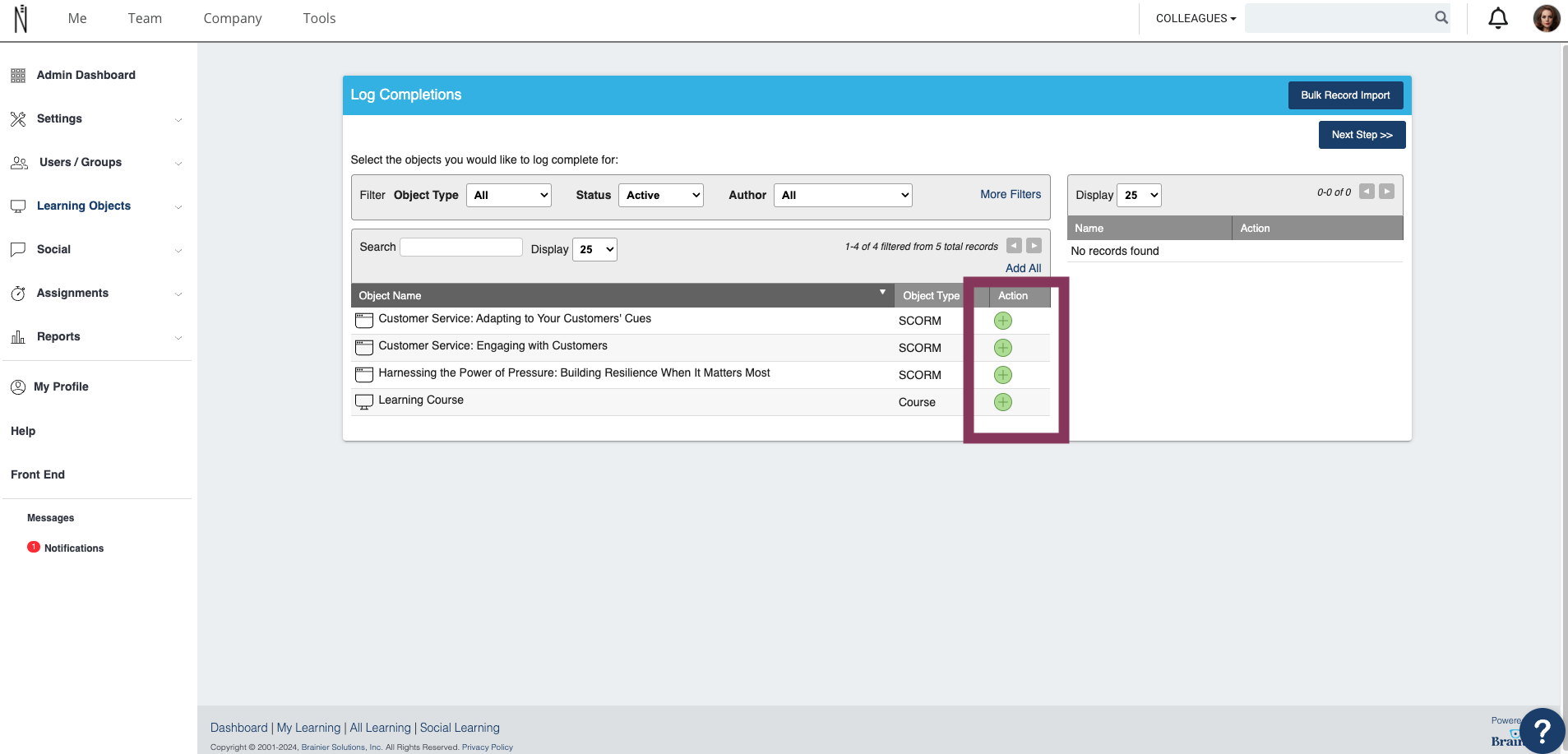Open the Object Type filter dropdown
The width and height of the screenshot is (1568, 754).
tap(509, 195)
